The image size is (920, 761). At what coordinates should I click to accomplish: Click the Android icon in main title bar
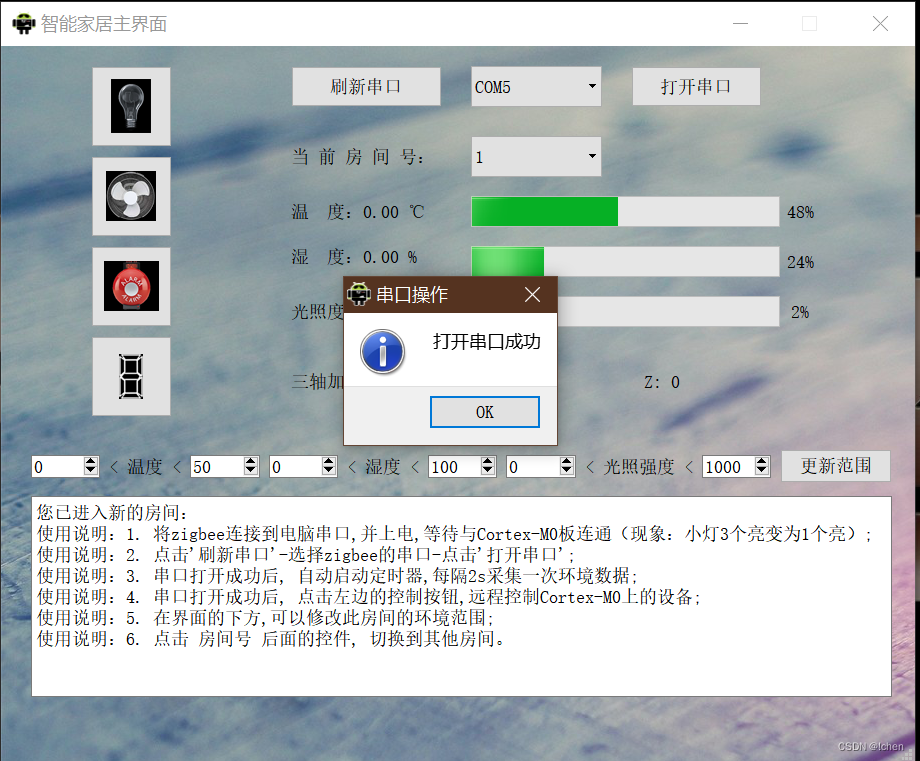pyautogui.click(x=23, y=23)
